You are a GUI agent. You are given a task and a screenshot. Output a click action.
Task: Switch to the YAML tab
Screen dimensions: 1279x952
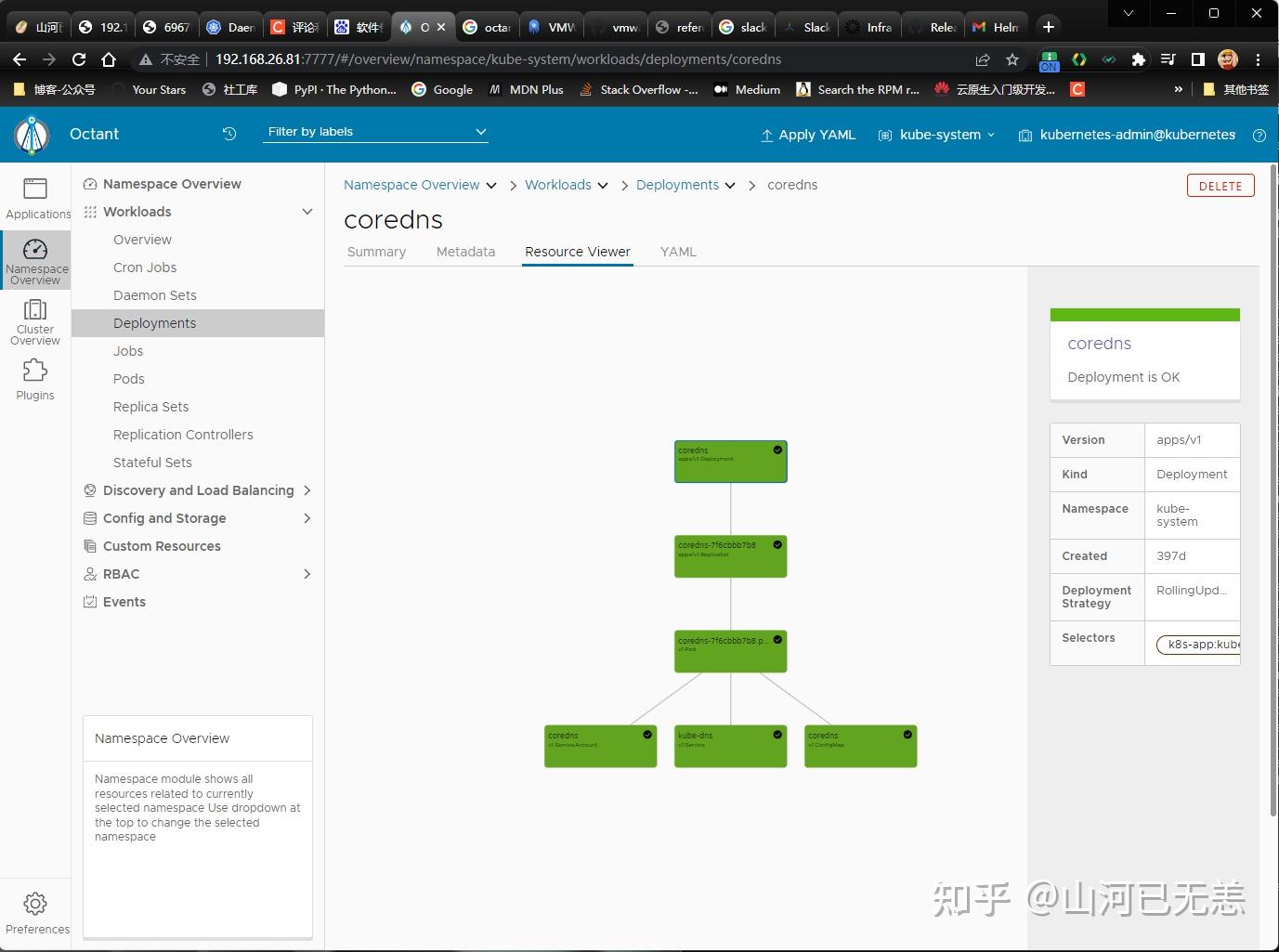tap(677, 251)
